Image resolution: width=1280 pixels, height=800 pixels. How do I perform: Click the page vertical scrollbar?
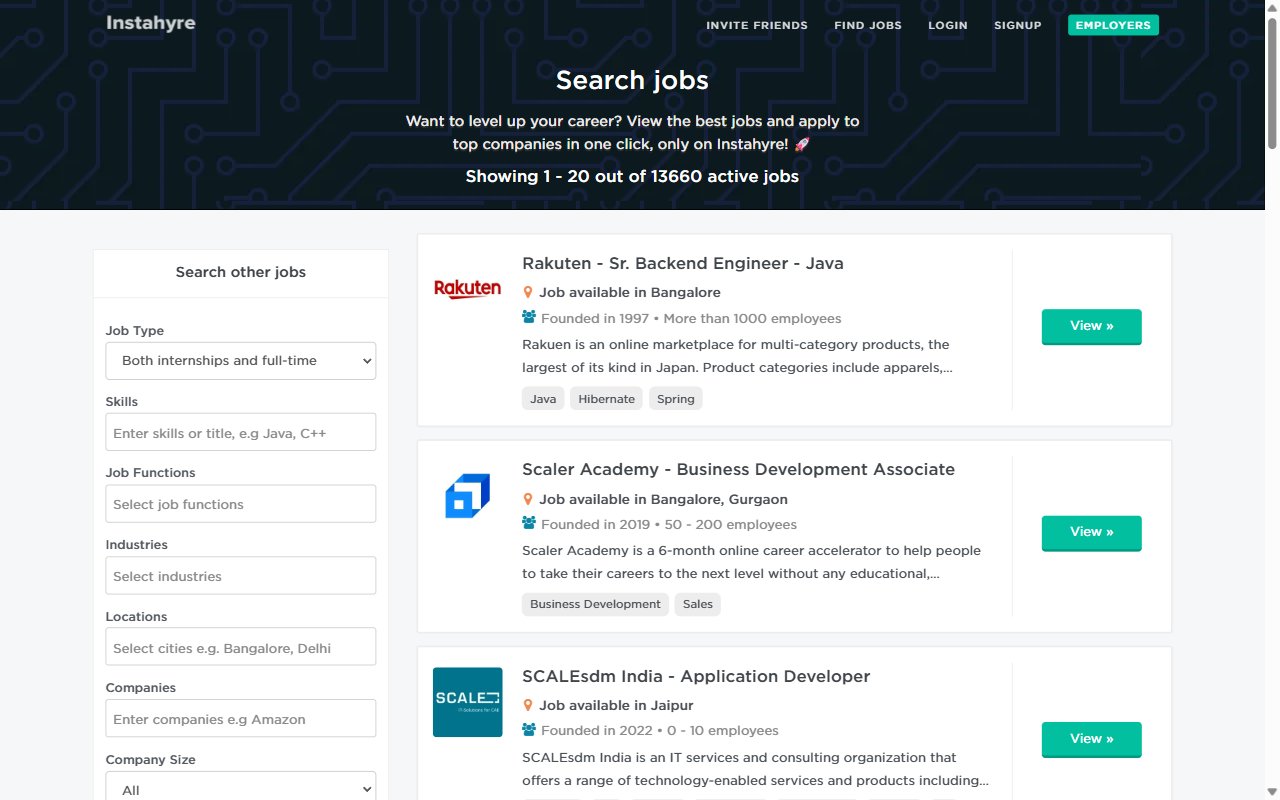1272,85
